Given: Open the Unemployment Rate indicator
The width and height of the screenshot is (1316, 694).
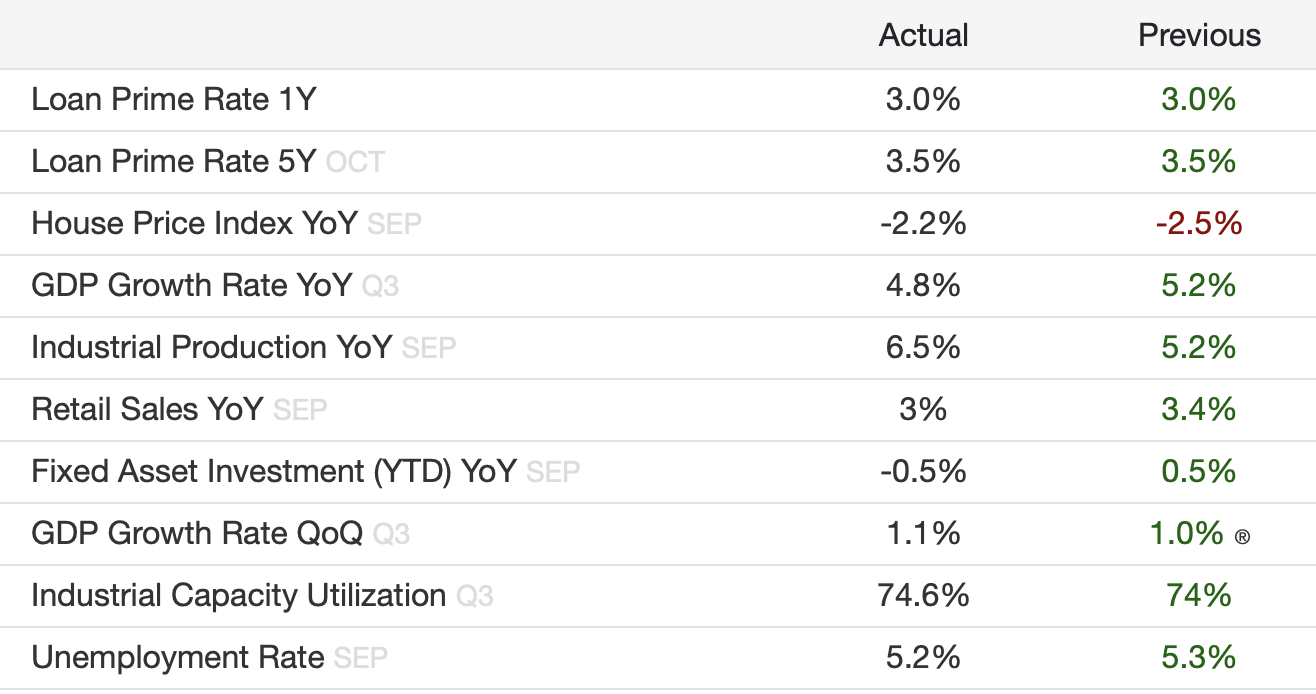Looking at the screenshot, I should [x=178, y=657].
